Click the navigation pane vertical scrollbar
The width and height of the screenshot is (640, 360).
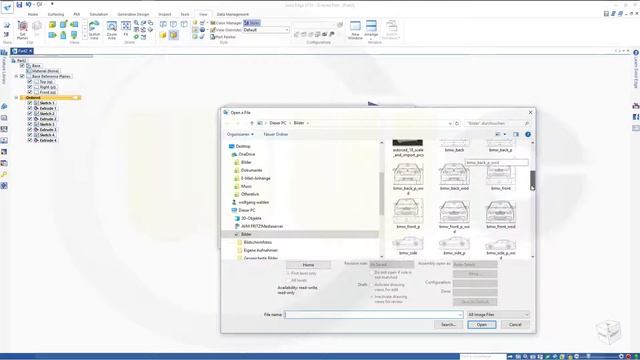[x=381, y=193]
